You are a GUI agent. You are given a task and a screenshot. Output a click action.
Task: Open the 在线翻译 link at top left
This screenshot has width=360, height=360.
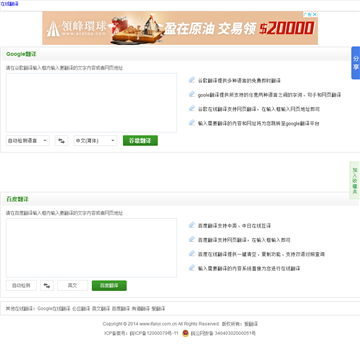[x=9, y=4]
